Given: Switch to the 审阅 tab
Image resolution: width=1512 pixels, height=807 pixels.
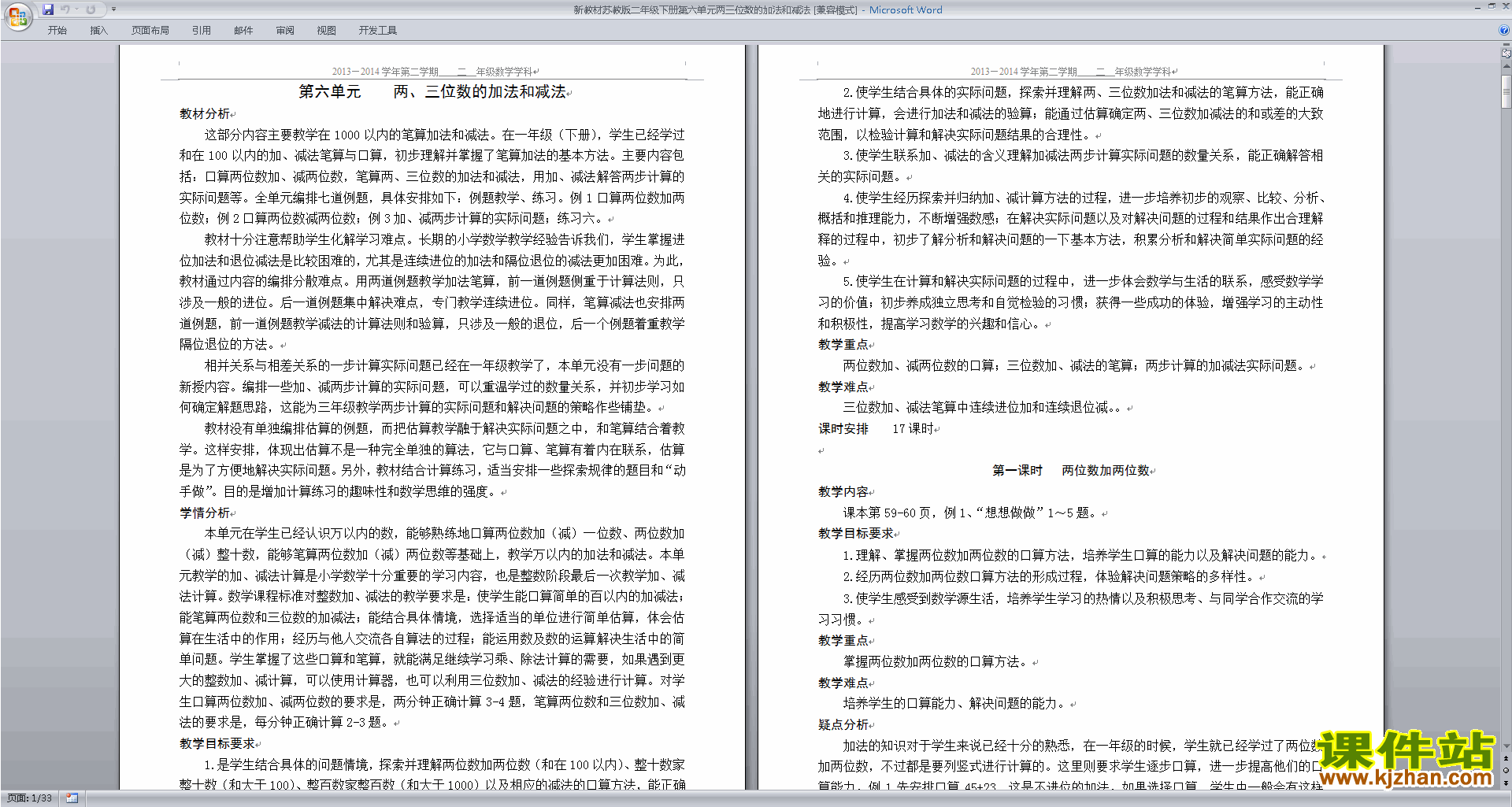Looking at the screenshot, I should coord(285,31).
